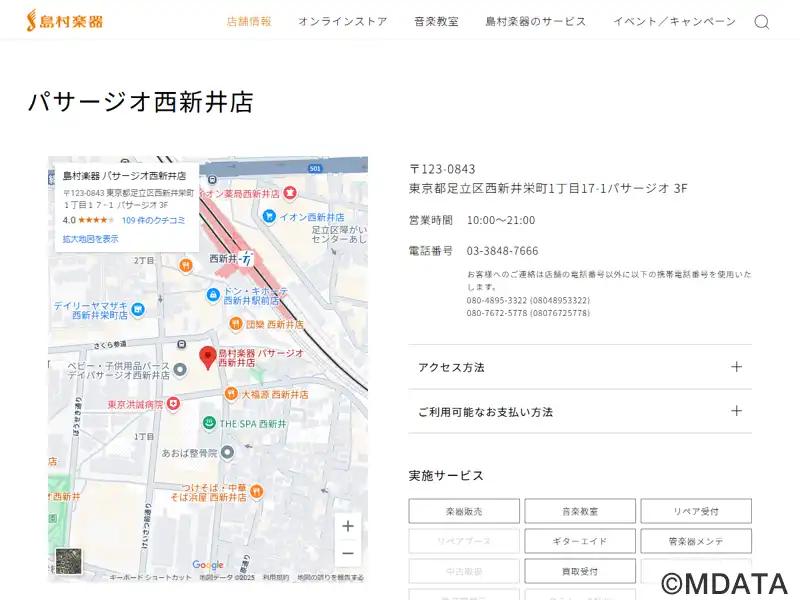Click the postal code 〒123-0843 text
Image resolution: width=800 pixels, height=600 pixels.
(442, 169)
